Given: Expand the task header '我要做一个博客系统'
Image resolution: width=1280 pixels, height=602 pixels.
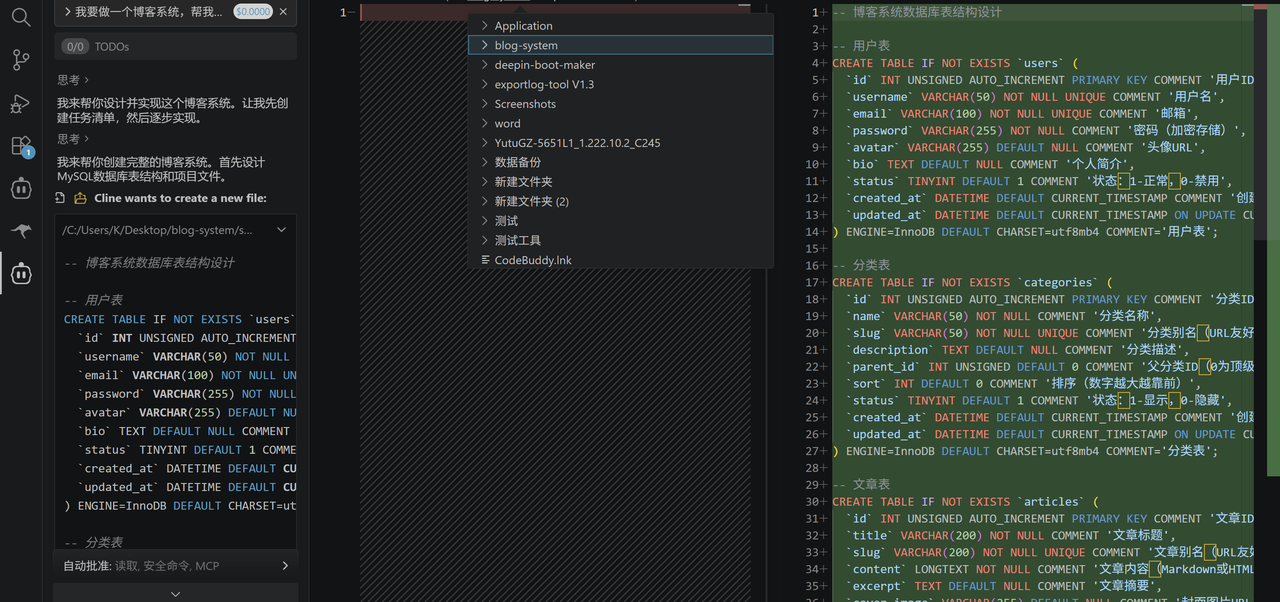Looking at the screenshot, I should click(x=66, y=12).
